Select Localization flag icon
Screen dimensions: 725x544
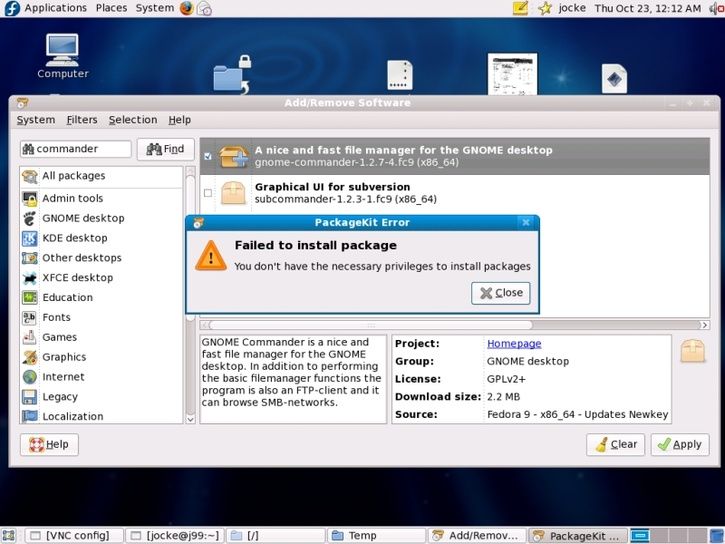(x=30, y=416)
